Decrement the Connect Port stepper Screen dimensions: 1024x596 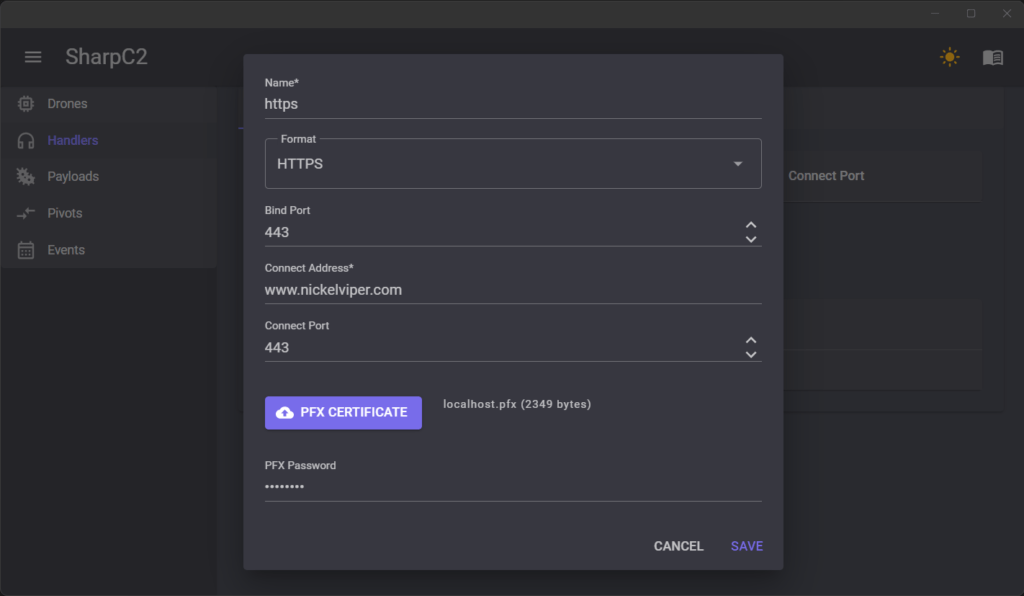751,354
